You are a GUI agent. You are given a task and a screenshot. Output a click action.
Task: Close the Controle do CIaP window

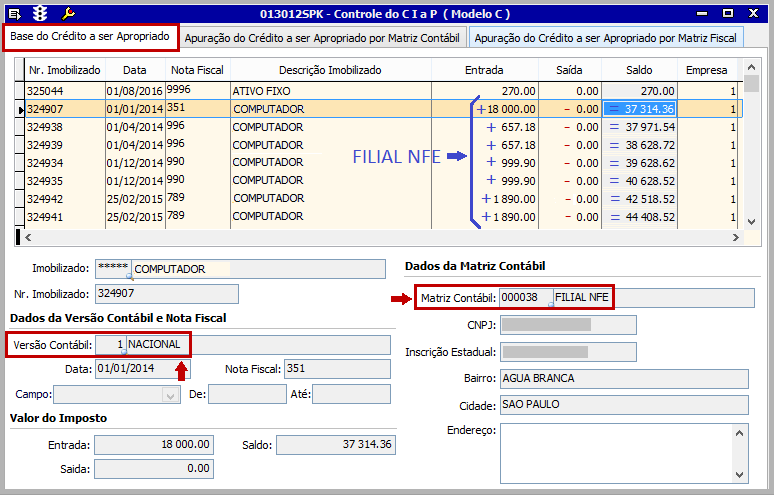[753, 13]
